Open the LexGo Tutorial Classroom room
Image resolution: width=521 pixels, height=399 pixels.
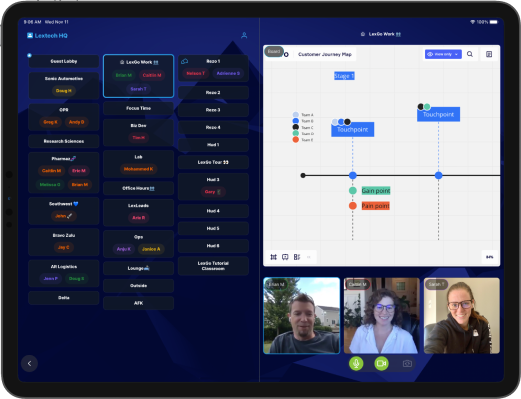(213, 266)
